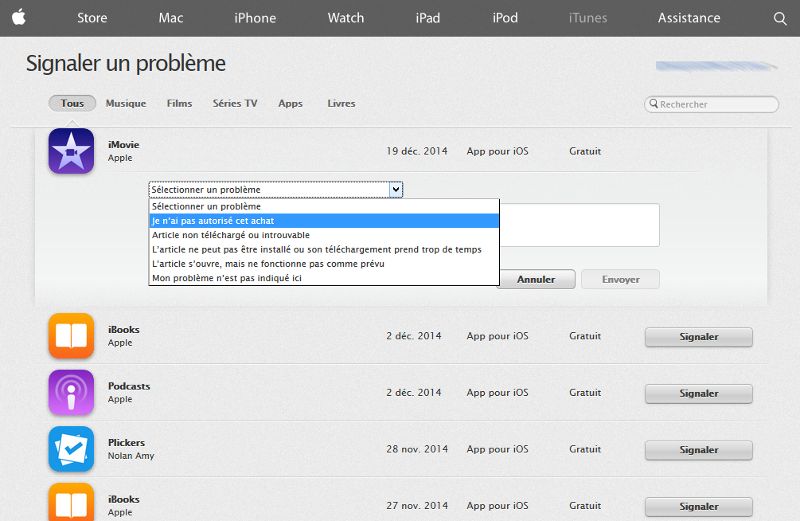The width and height of the screenshot is (800, 521).
Task: Click the Podcasts app icon
Action: tap(71, 392)
